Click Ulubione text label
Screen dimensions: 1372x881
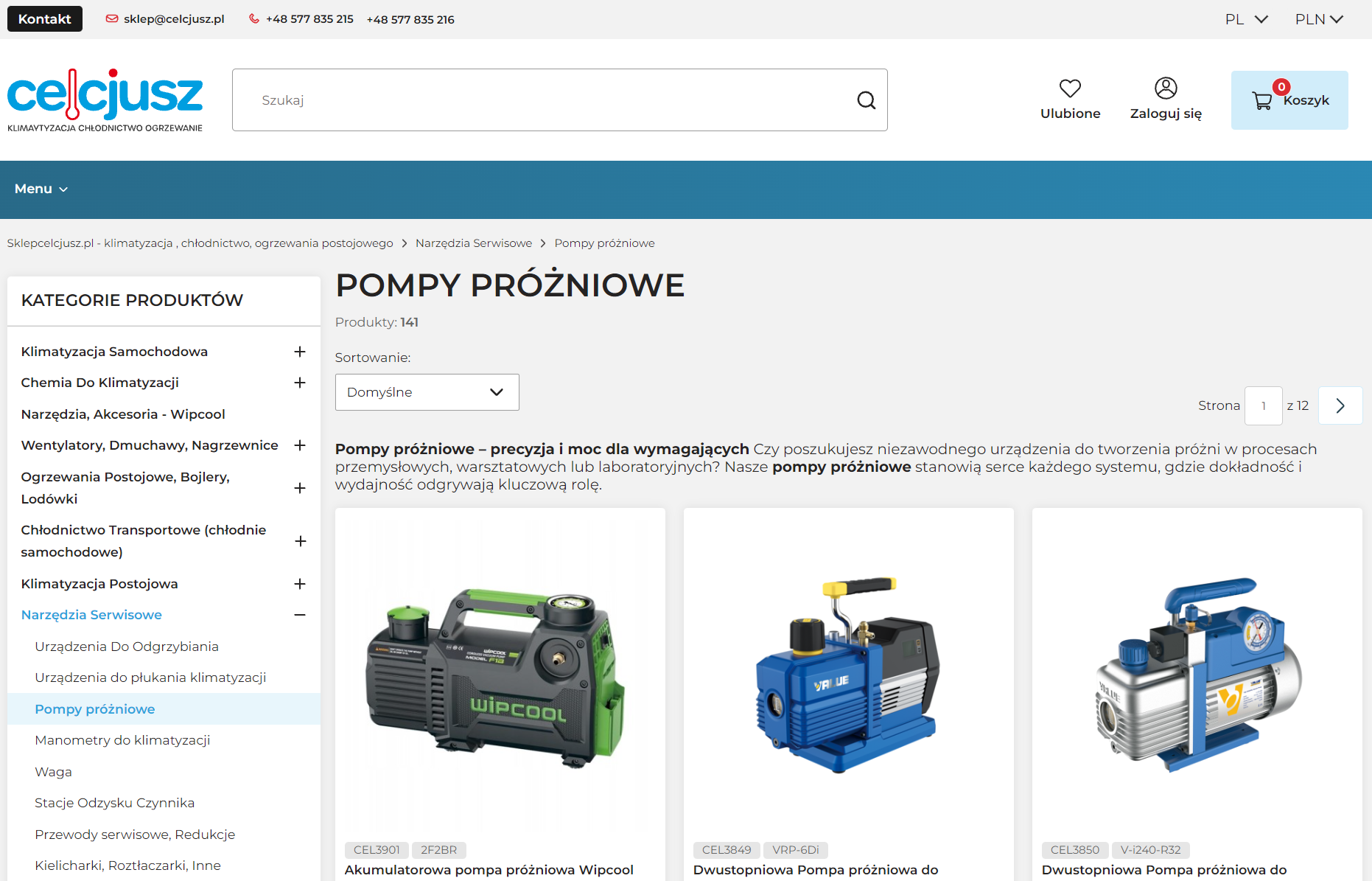coord(1070,114)
